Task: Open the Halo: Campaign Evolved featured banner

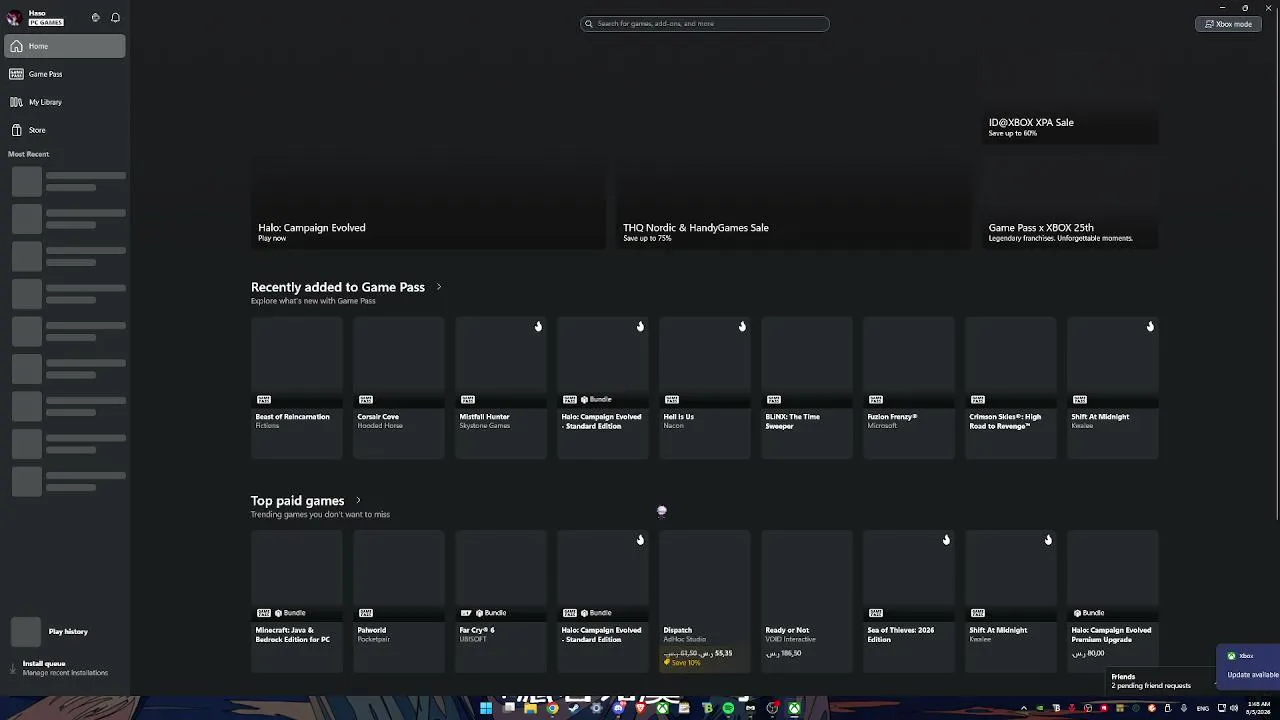Action: [x=428, y=149]
